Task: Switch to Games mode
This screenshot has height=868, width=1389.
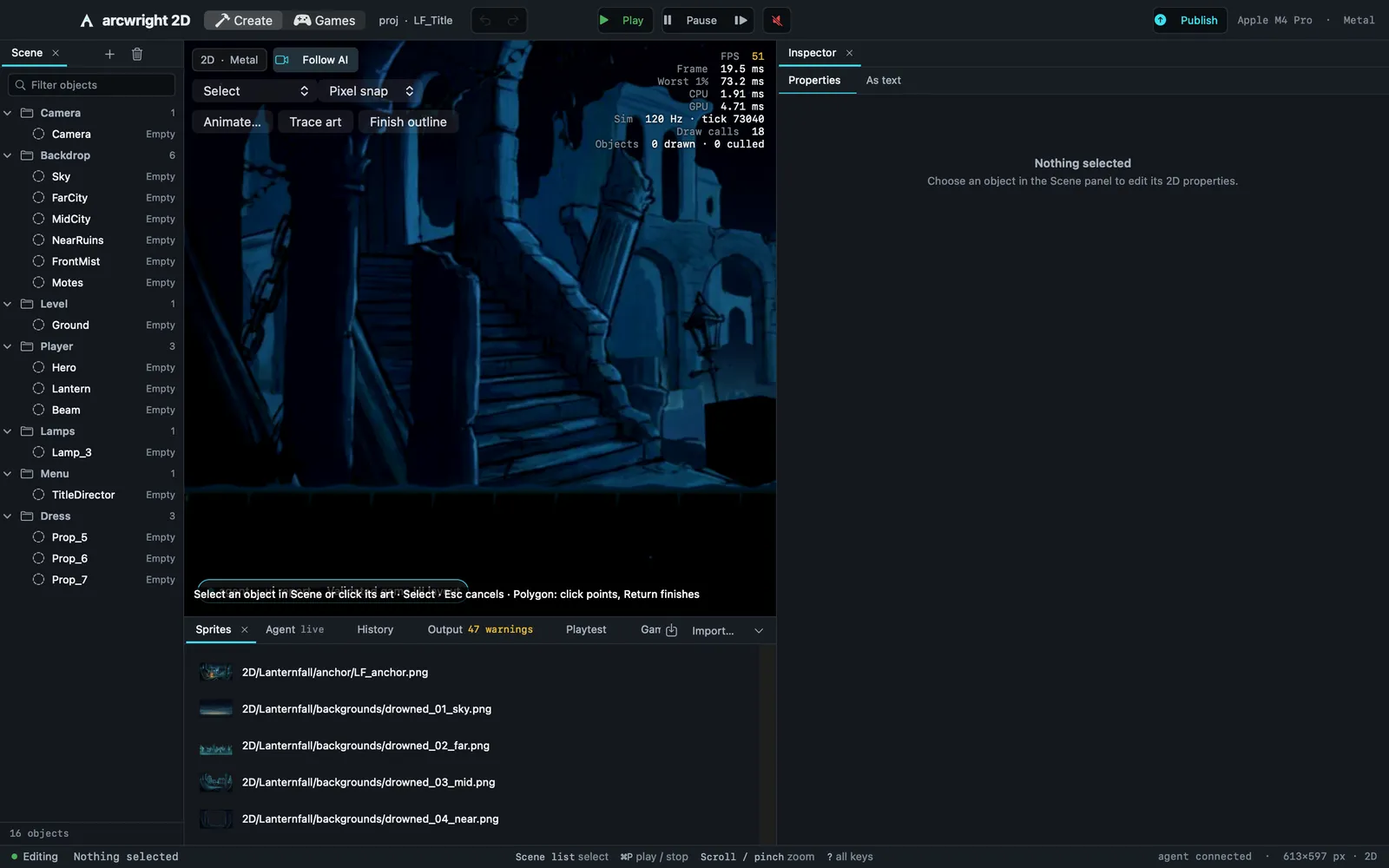Action: click(325, 20)
